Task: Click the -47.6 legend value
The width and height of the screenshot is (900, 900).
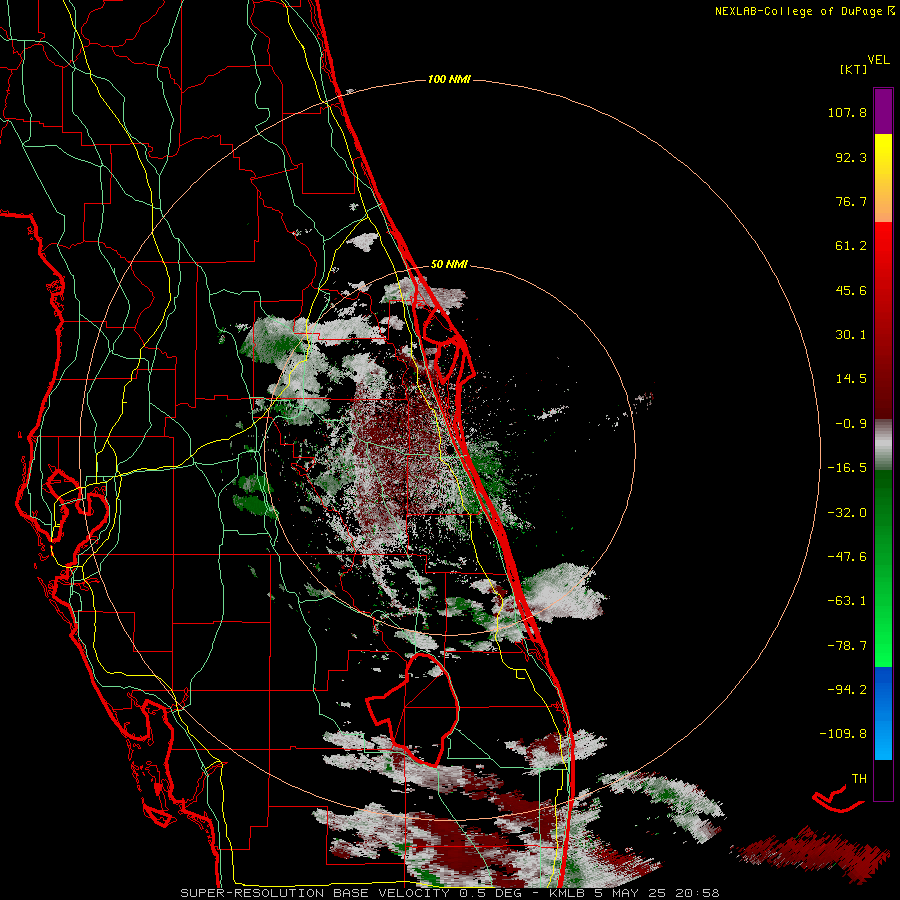Action: 847,557
